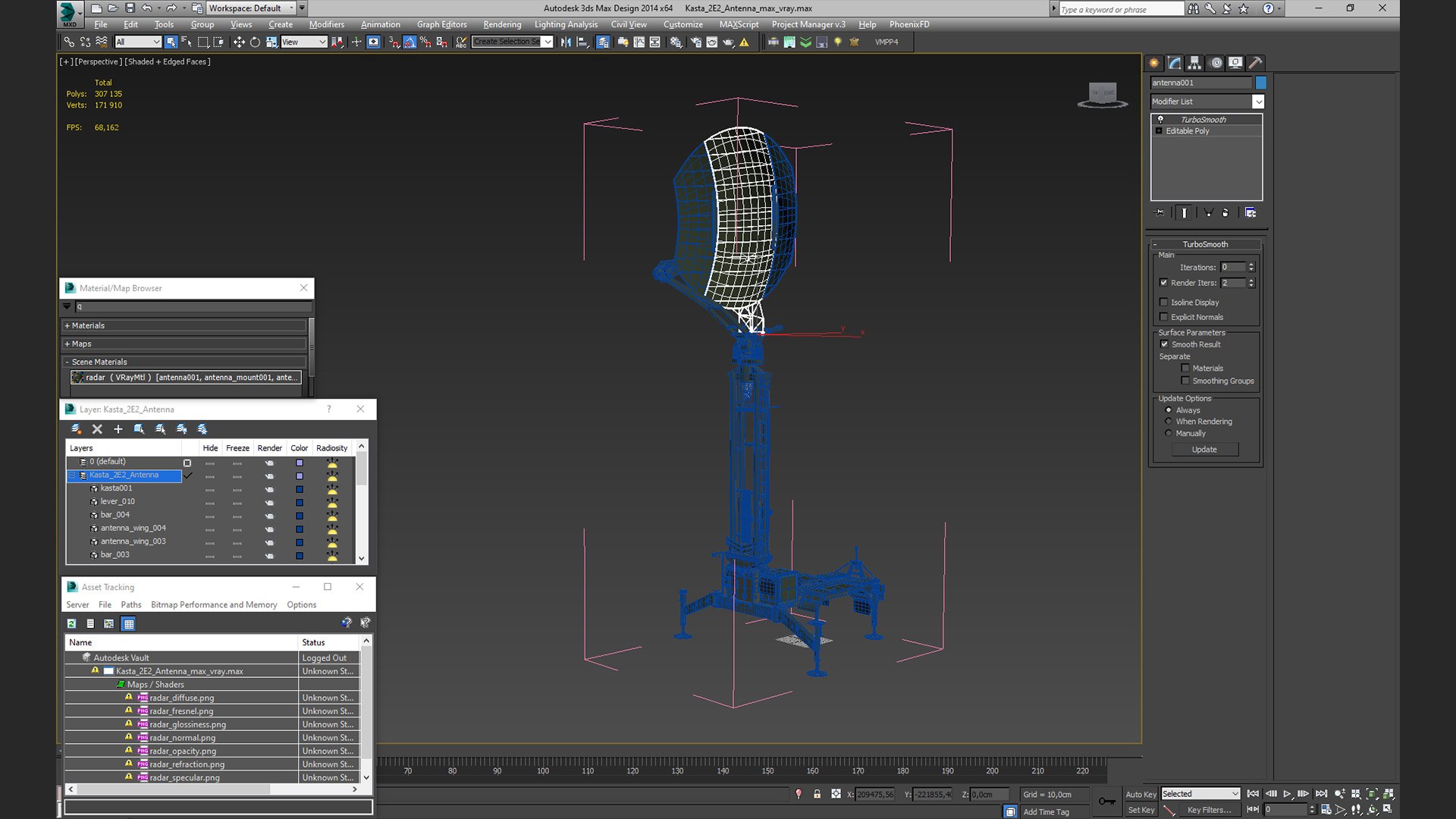Open the Rendering menu
Screen dimensions: 1456x819
coord(502,24)
